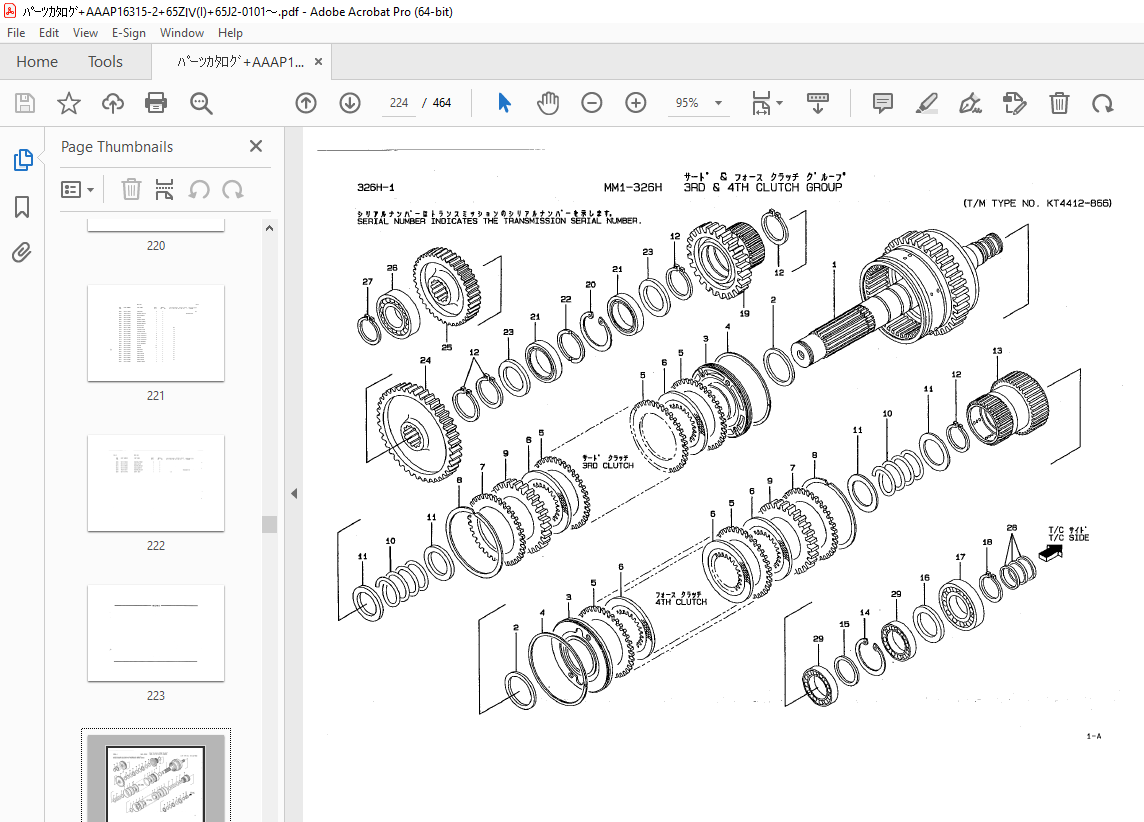Select page 221 thumbnail
This screenshot has height=822, width=1144.
[x=155, y=333]
